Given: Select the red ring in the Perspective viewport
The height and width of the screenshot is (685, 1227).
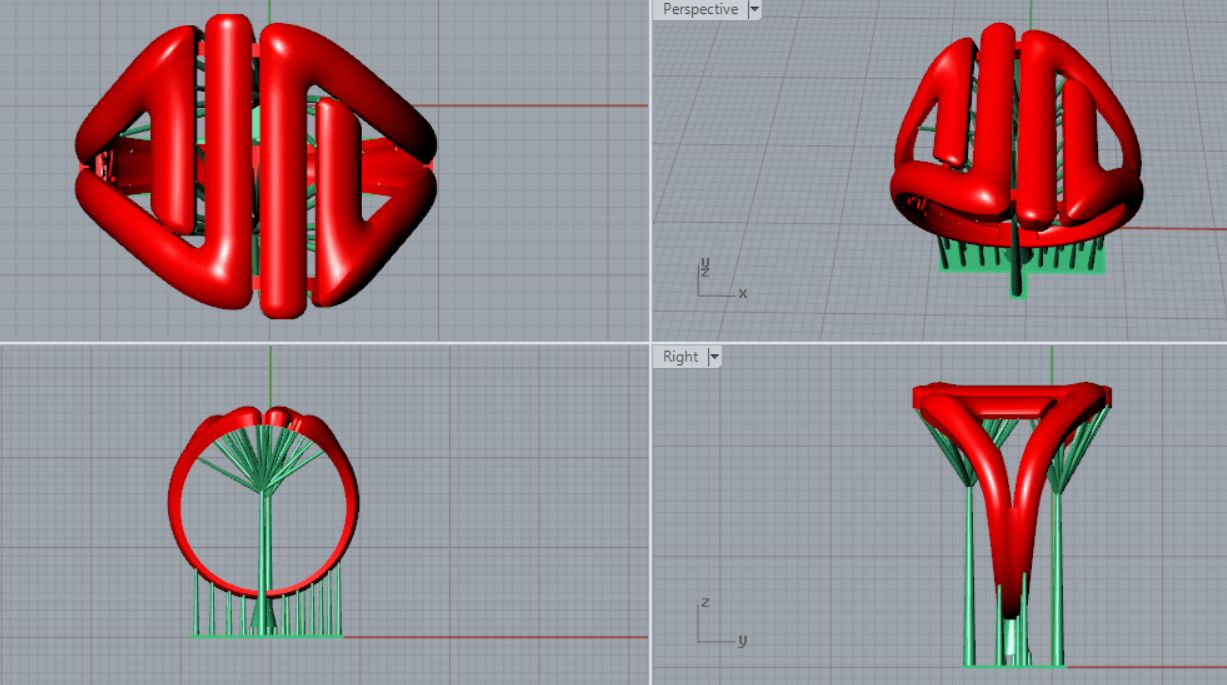Looking at the screenshot, I should 1000,120.
